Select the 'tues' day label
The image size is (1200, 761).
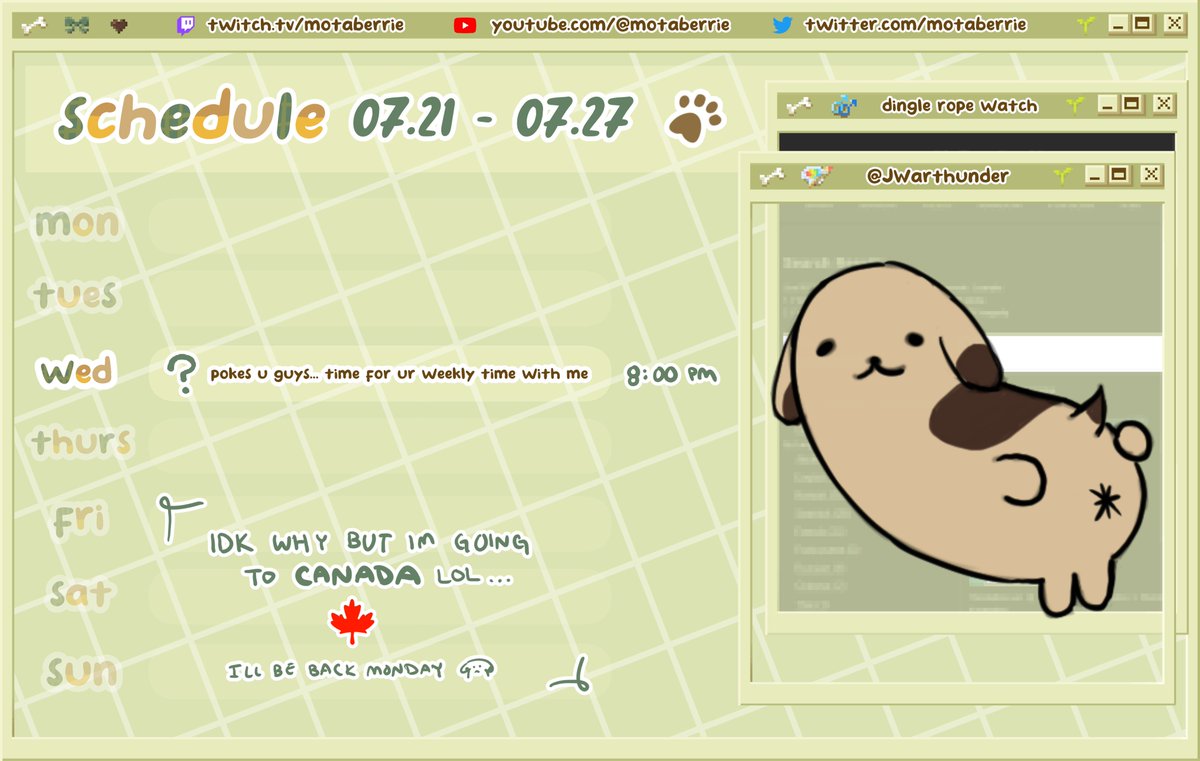(75, 295)
